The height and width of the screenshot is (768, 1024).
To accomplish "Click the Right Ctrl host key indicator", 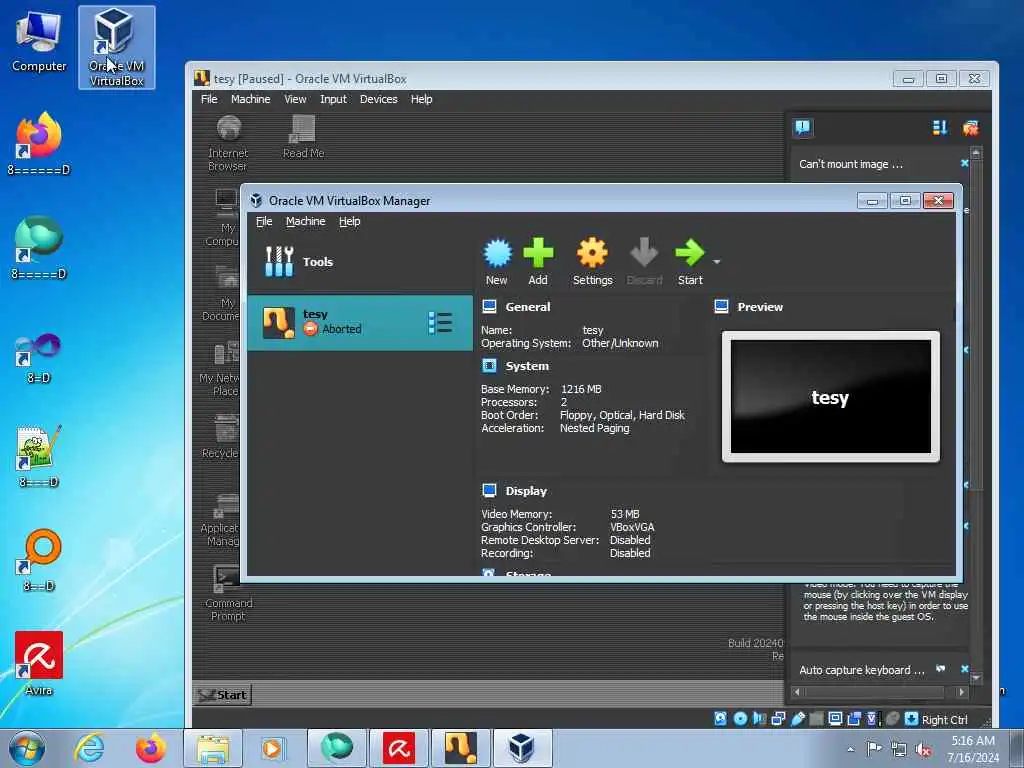I will click(944, 720).
